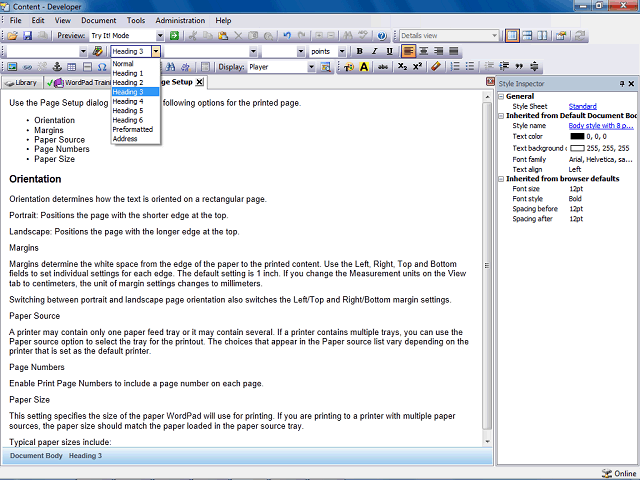640x480 pixels.
Task: Open find with the binoculars beside Display
Action: click(171, 67)
